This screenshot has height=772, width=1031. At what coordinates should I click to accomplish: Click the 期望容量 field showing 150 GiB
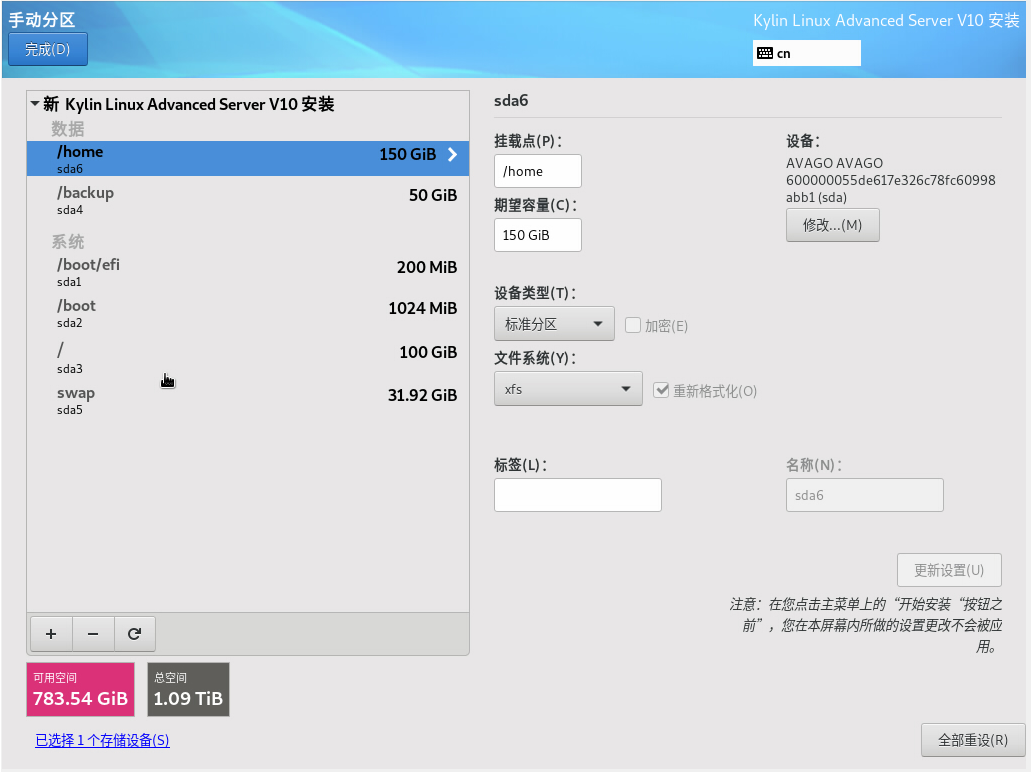(x=538, y=235)
